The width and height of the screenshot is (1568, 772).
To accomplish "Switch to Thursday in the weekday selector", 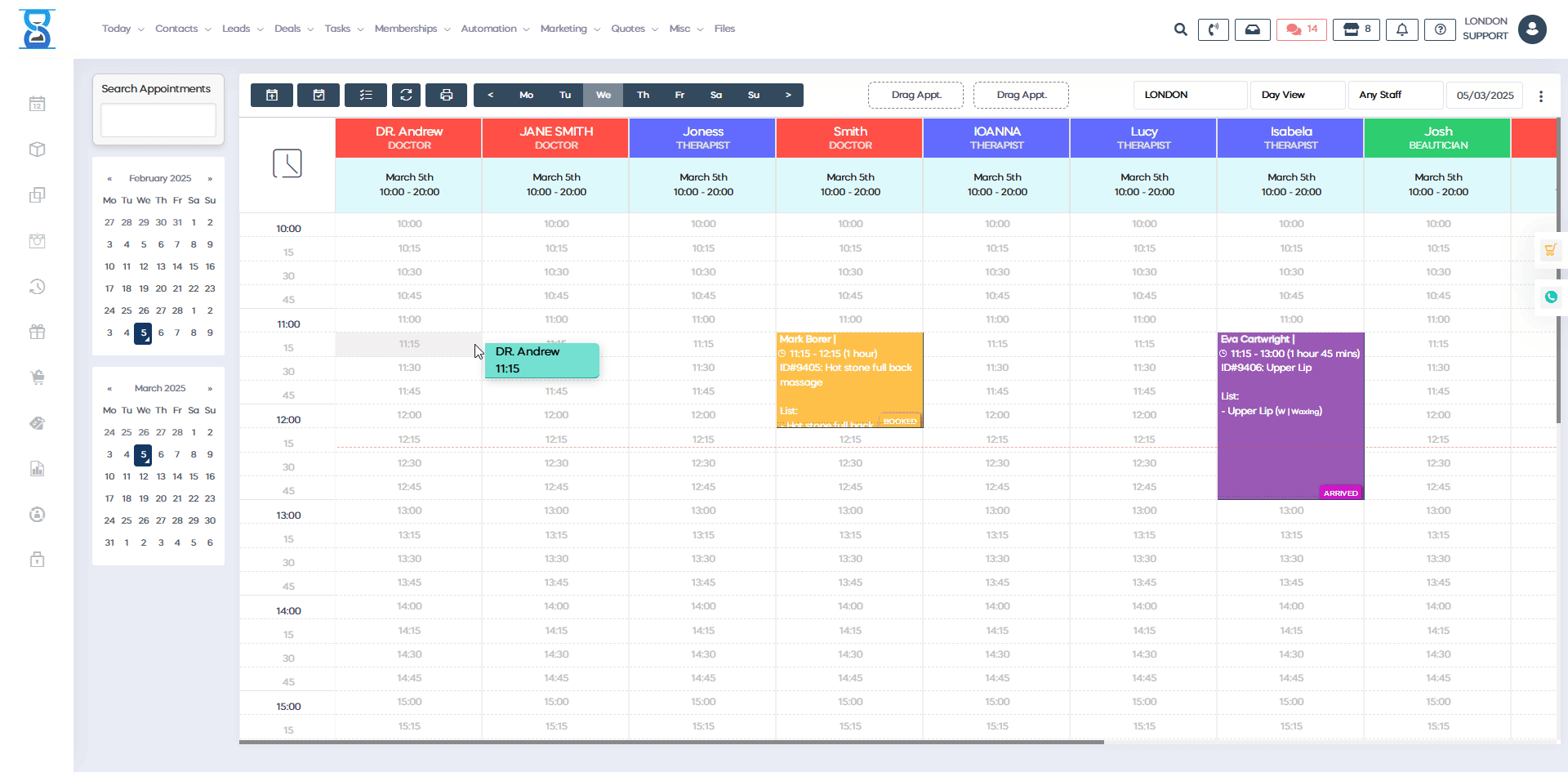I will tap(643, 95).
